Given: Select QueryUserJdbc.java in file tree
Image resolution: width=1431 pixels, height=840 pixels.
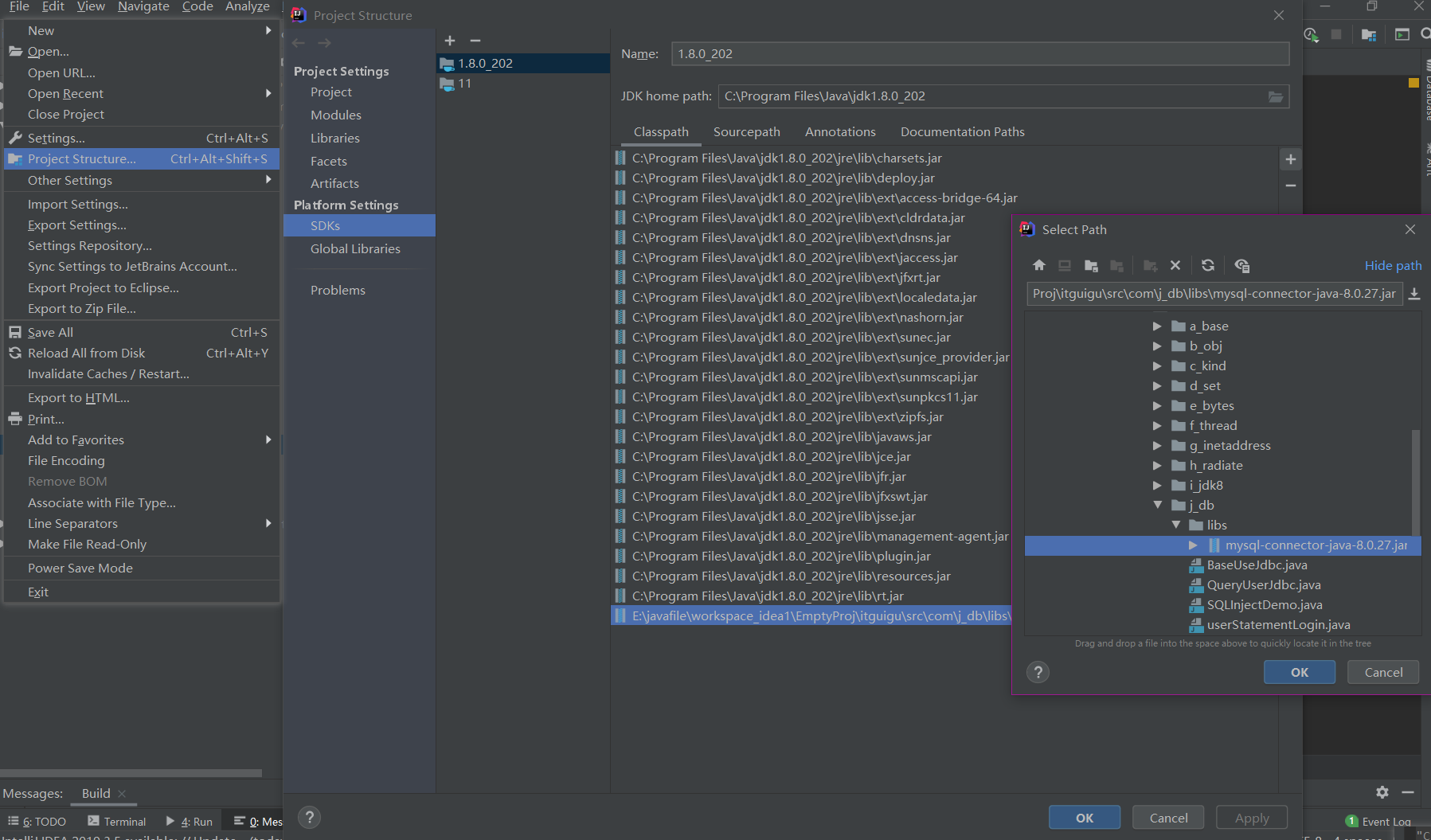Looking at the screenshot, I should coord(1263,585).
